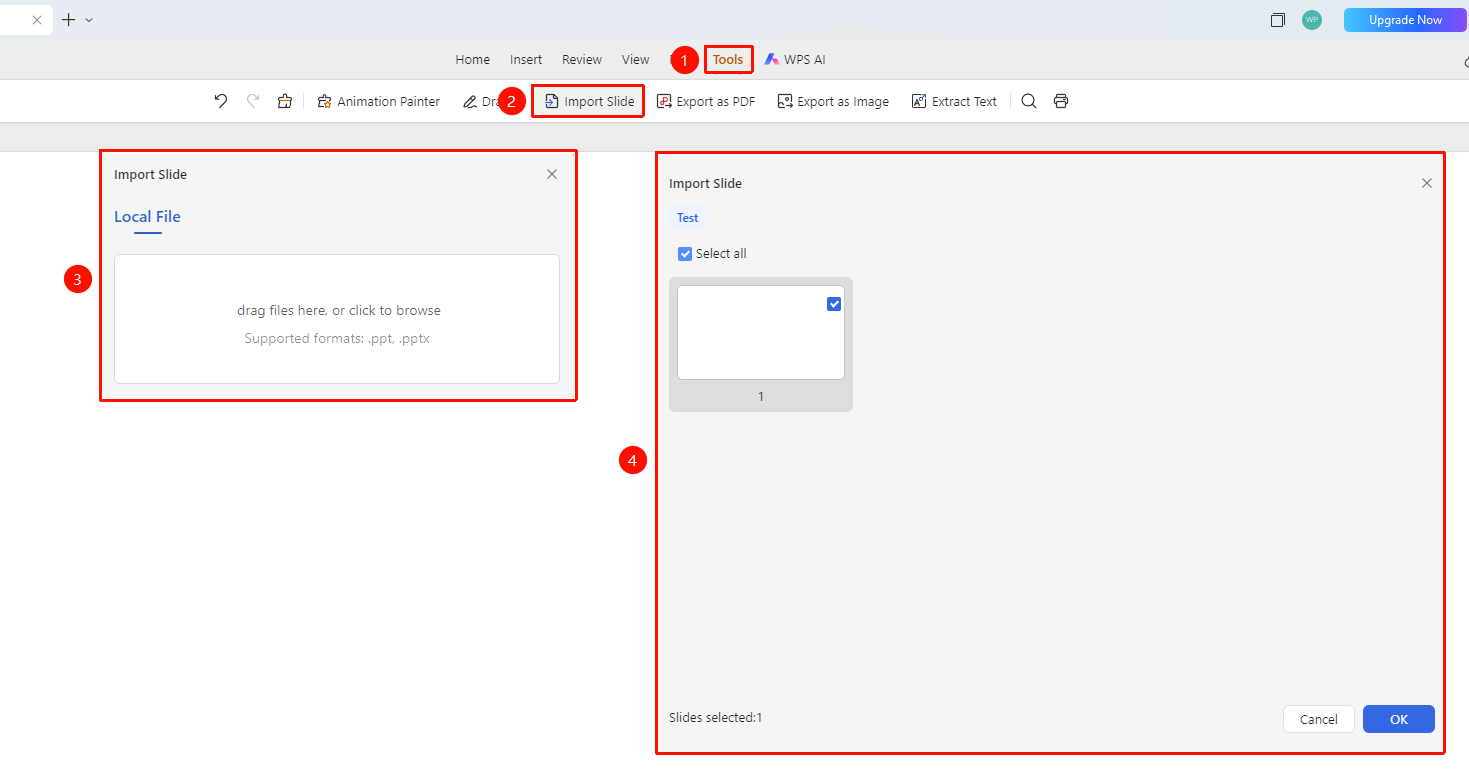Viewport: 1469px width, 772px height.
Task: Open the Home tab
Action: (x=473, y=60)
